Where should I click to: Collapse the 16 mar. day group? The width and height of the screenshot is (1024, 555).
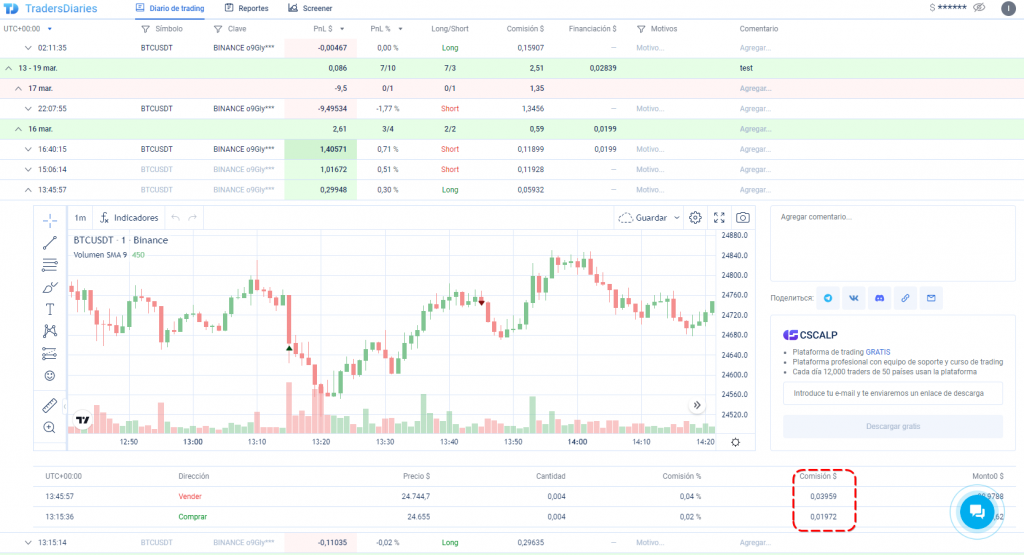coord(19,129)
